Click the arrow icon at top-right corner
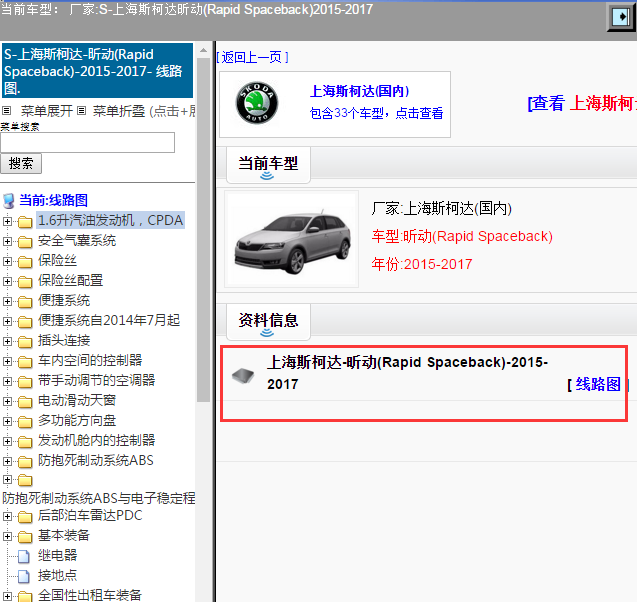The image size is (637, 602). (x=621, y=17)
